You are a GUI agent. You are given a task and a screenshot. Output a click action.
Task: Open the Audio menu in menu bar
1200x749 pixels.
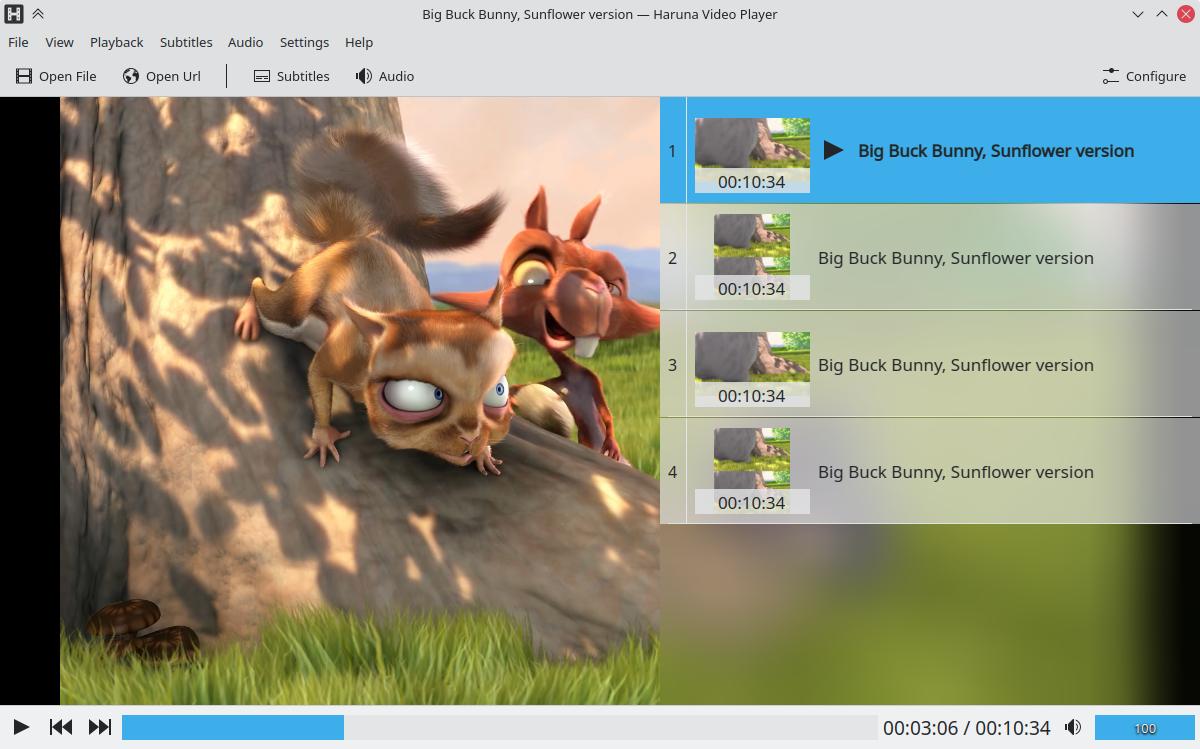(x=245, y=42)
